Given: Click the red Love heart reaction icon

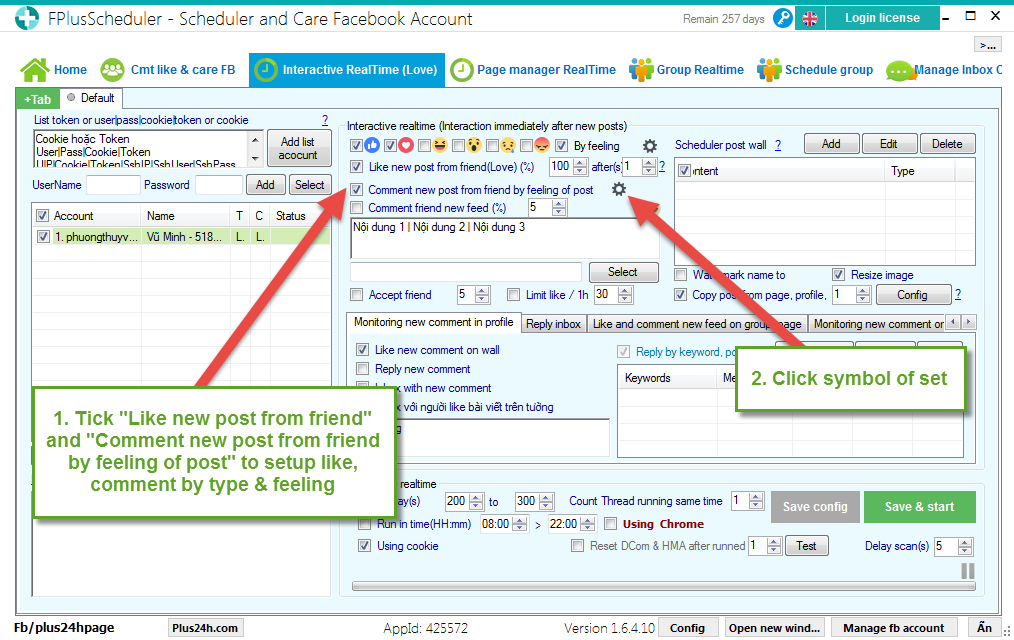Looking at the screenshot, I should tap(406, 145).
